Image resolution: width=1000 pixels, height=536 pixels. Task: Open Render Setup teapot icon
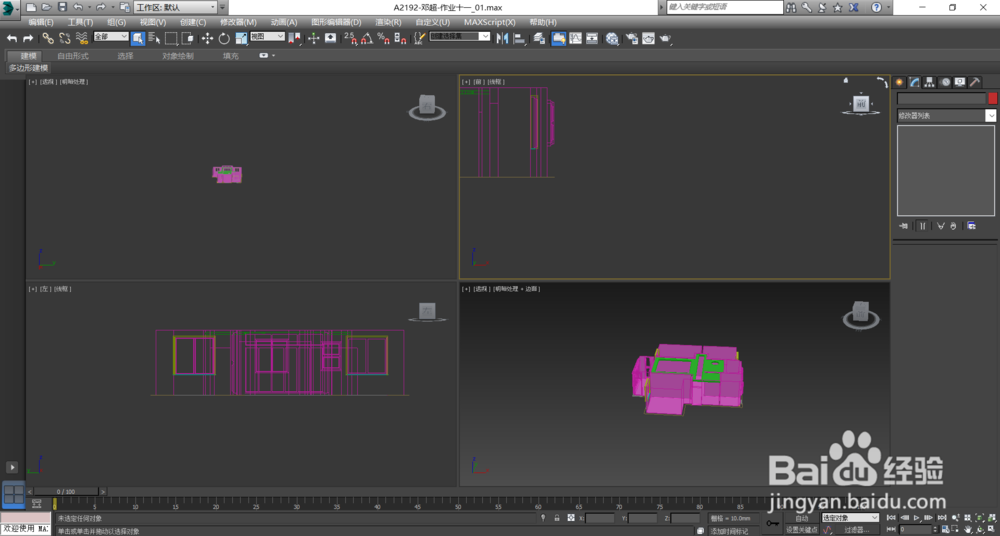[631, 38]
